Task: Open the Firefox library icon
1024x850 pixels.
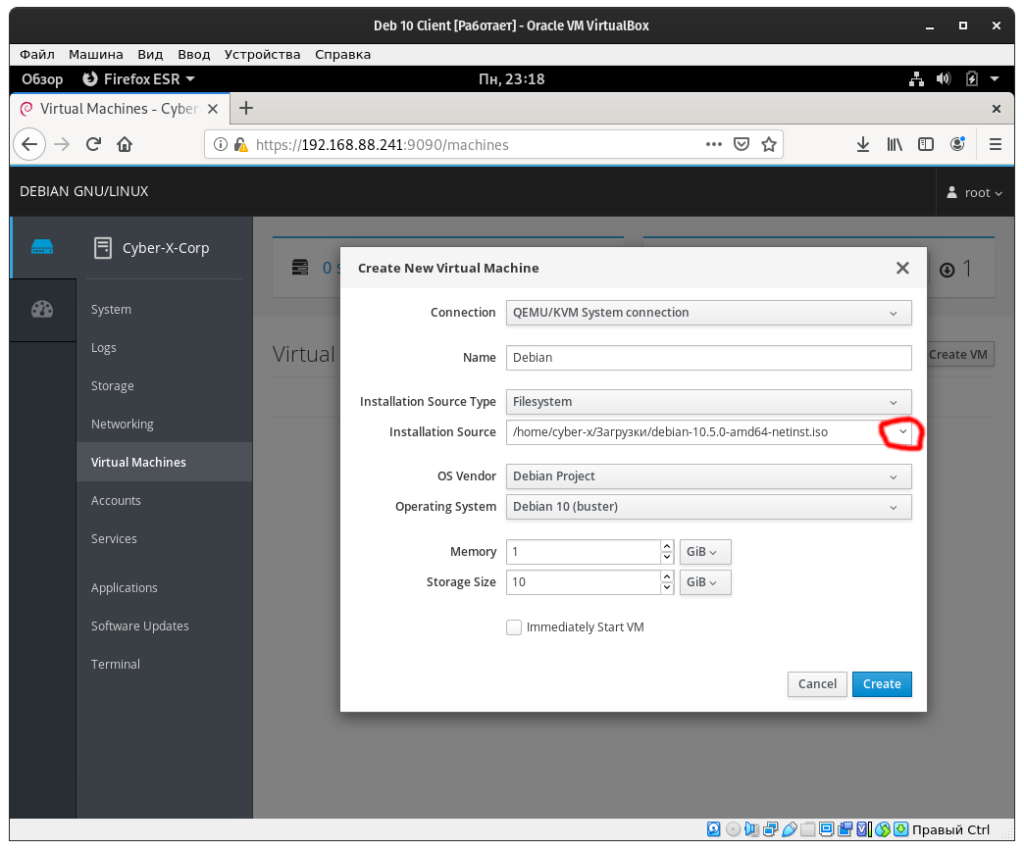Action: [894, 144]
